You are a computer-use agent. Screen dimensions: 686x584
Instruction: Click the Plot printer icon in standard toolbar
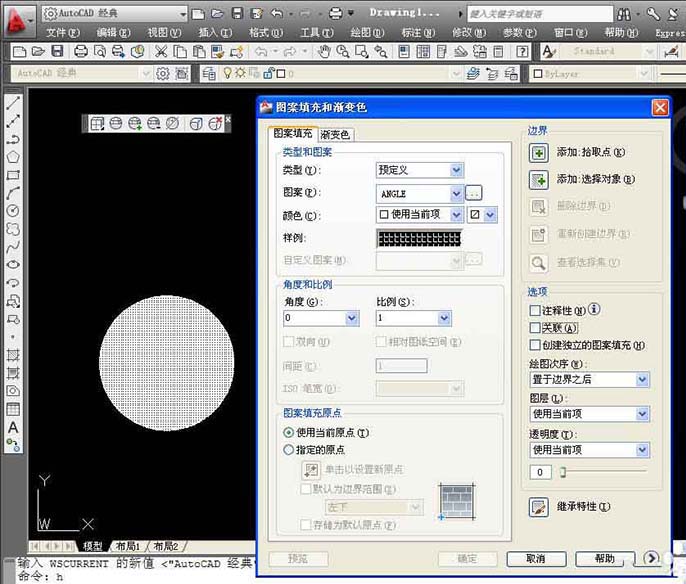tap(81, 52)
